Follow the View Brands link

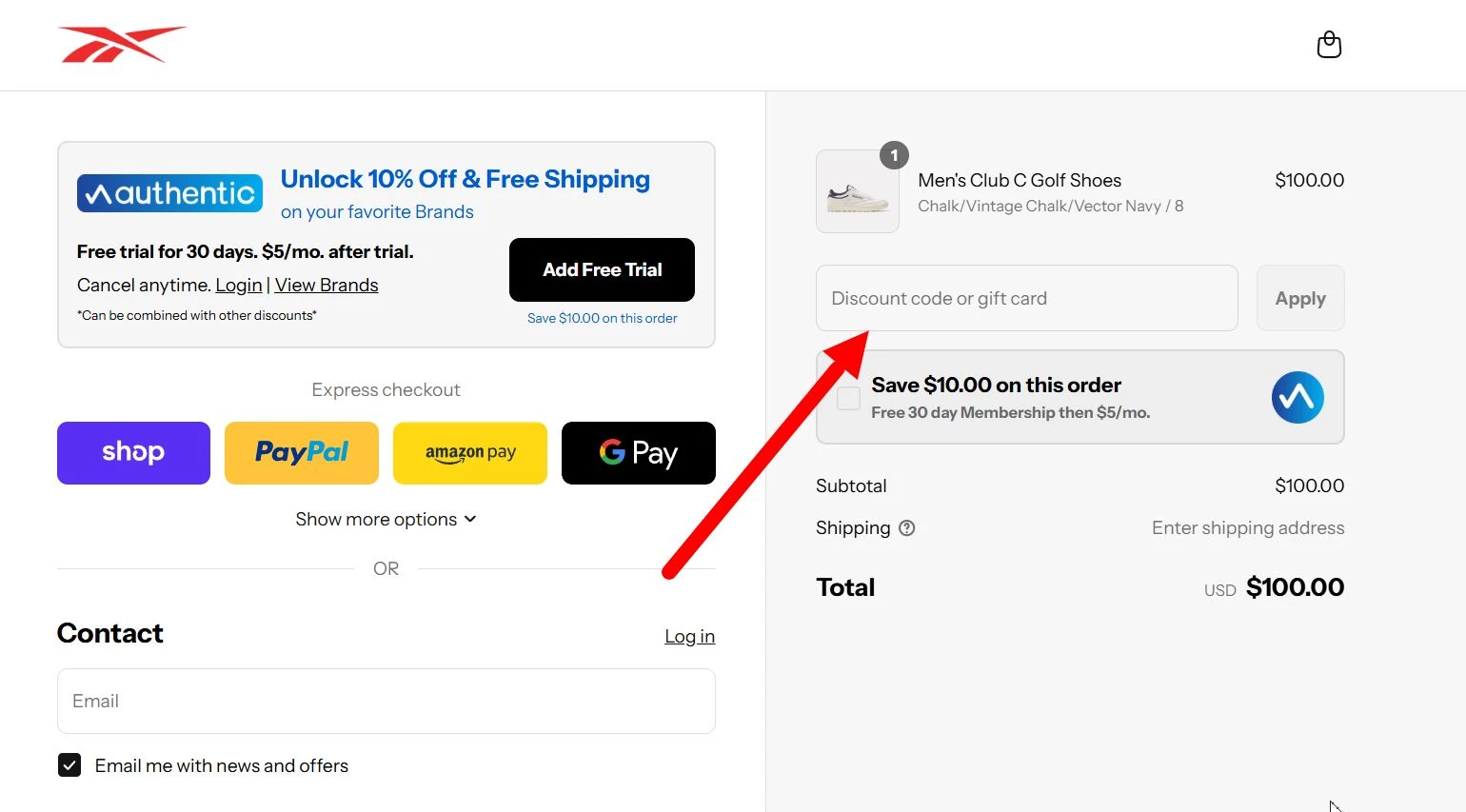click(327, 285)
